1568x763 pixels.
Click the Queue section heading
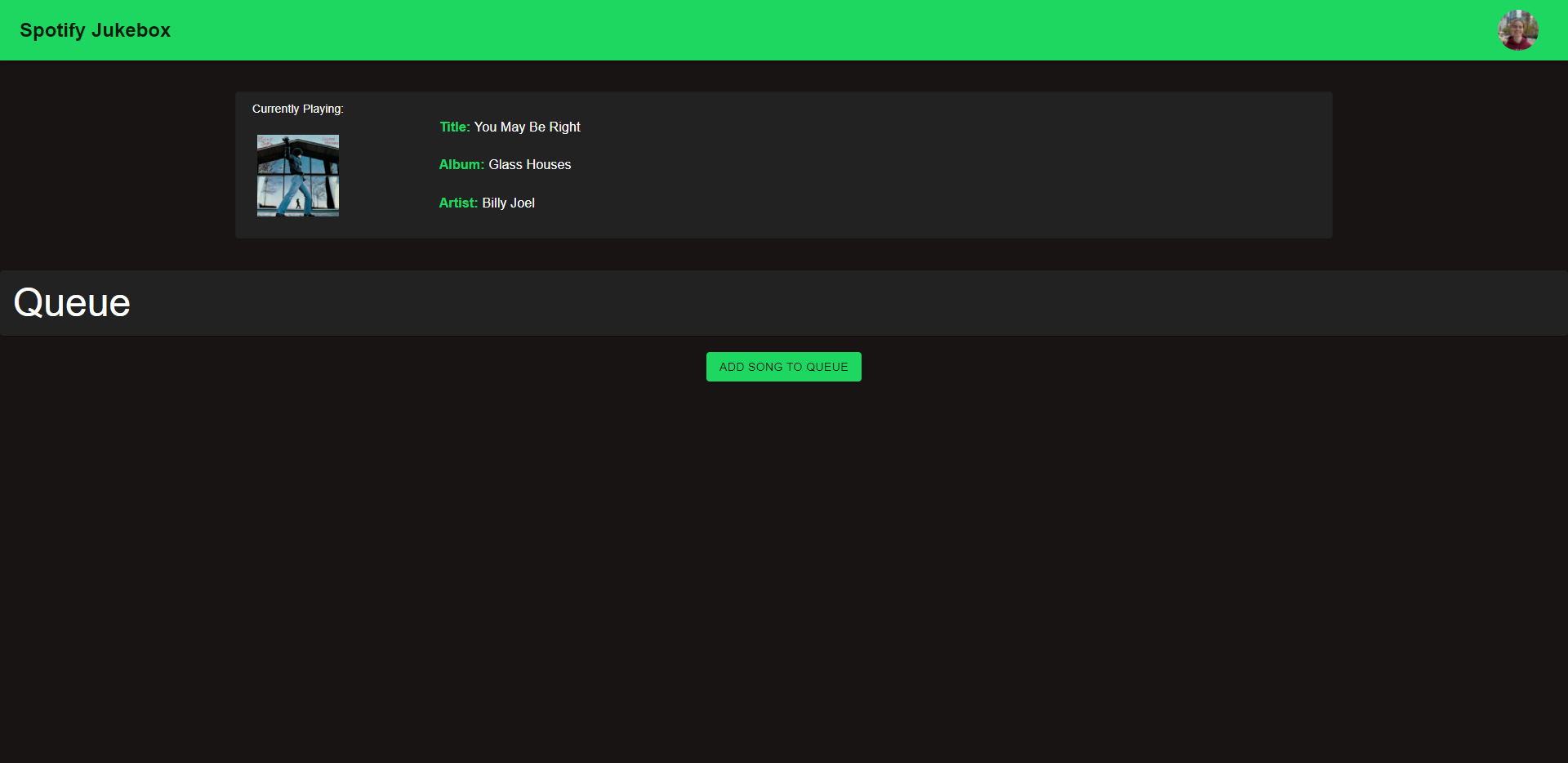click(71, 302)
